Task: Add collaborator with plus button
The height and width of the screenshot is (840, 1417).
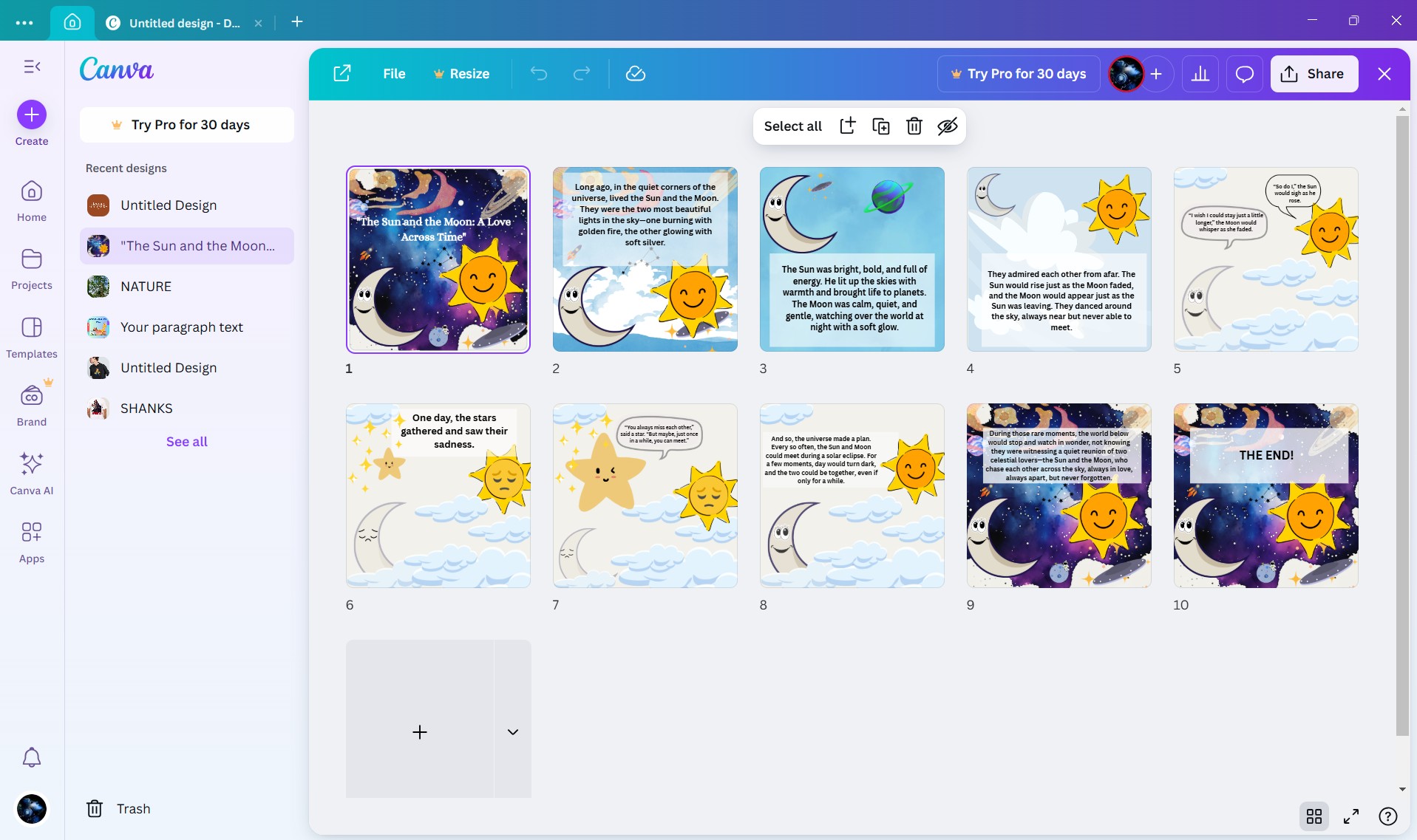Action: pos(1157,74)
